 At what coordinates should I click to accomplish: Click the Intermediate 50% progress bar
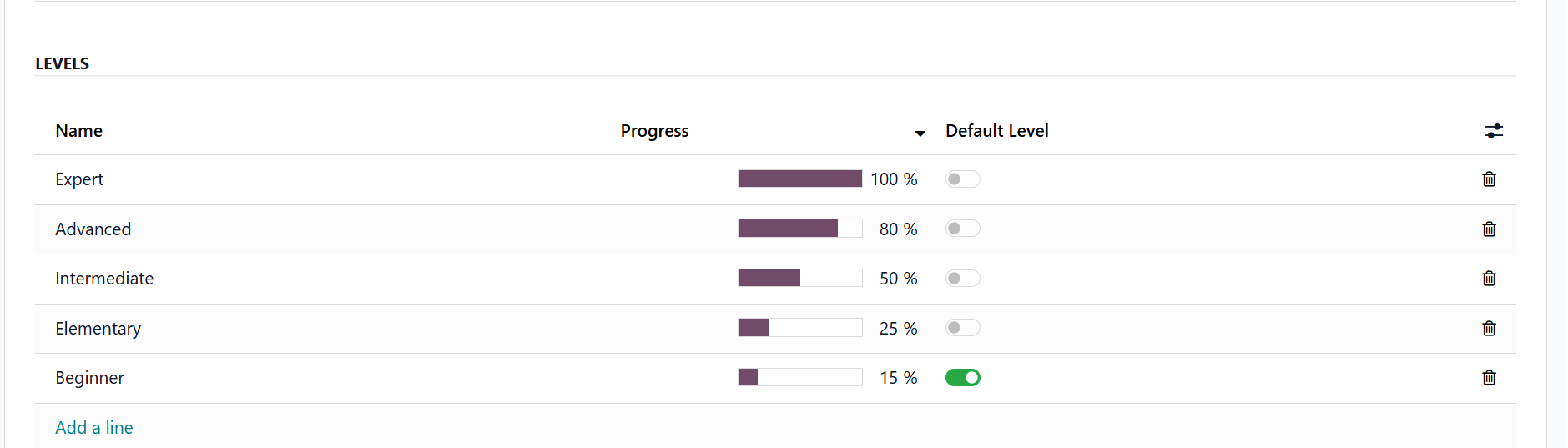(799, 279)
